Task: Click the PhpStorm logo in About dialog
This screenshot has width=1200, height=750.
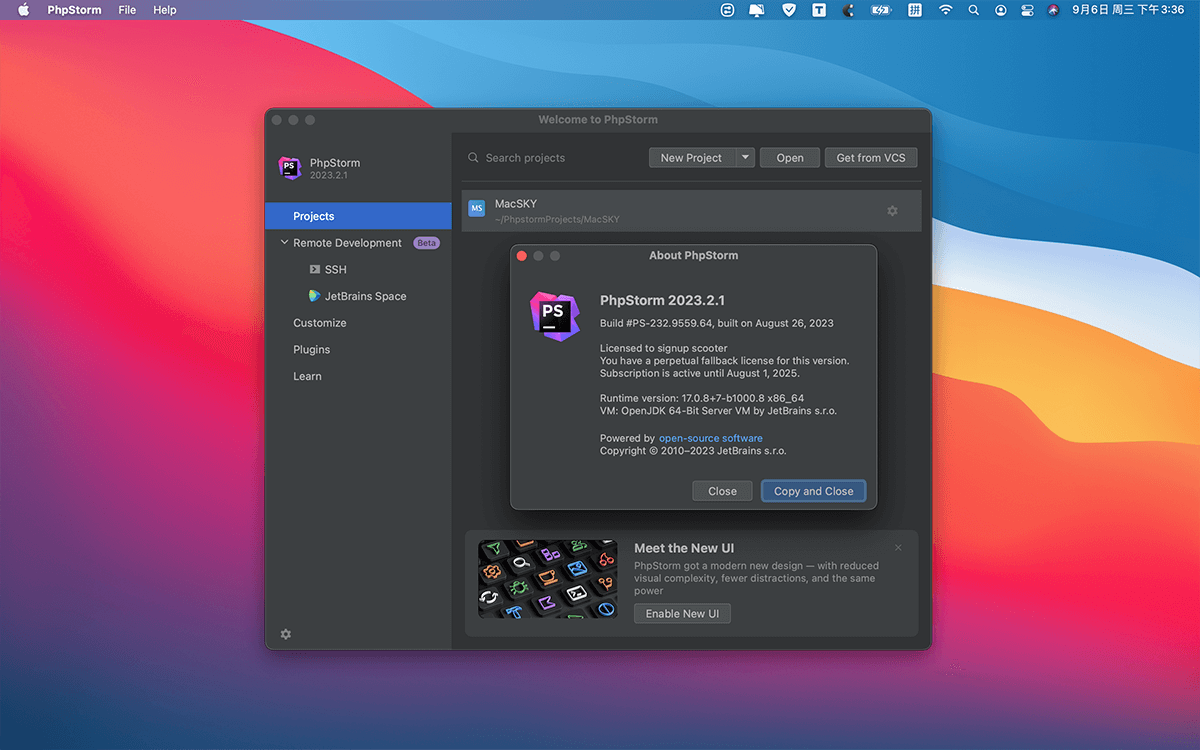Action: coord(555,316)
